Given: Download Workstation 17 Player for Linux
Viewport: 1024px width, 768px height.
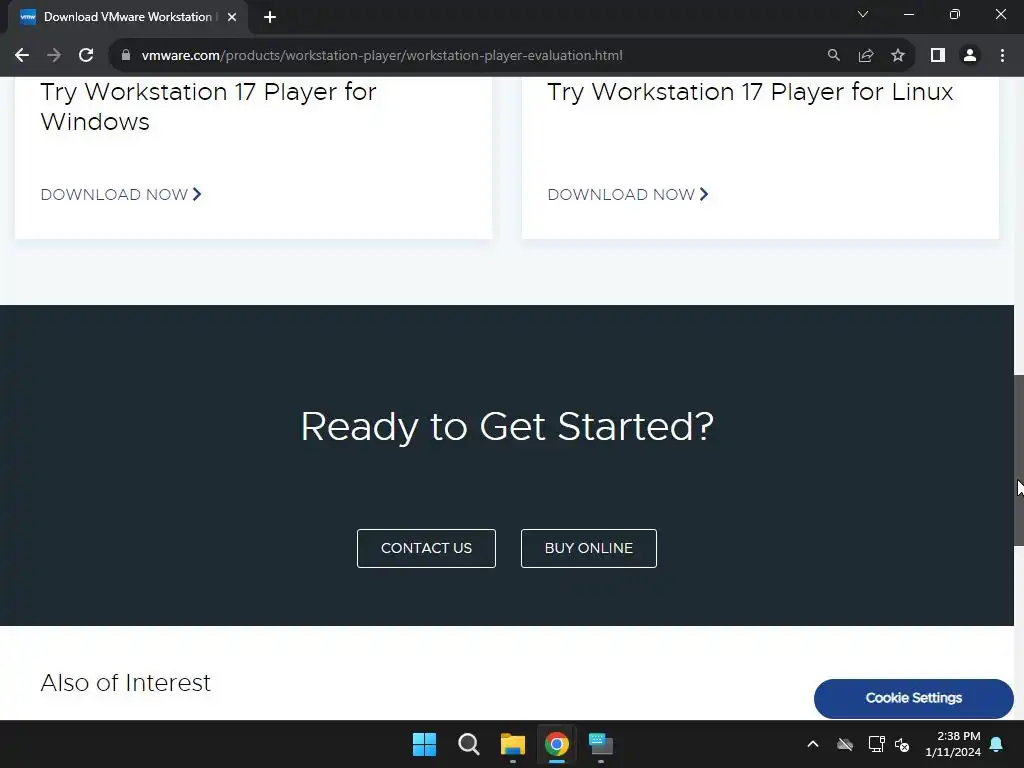Looking at the screenshot, I should click(x=628, y=195).
